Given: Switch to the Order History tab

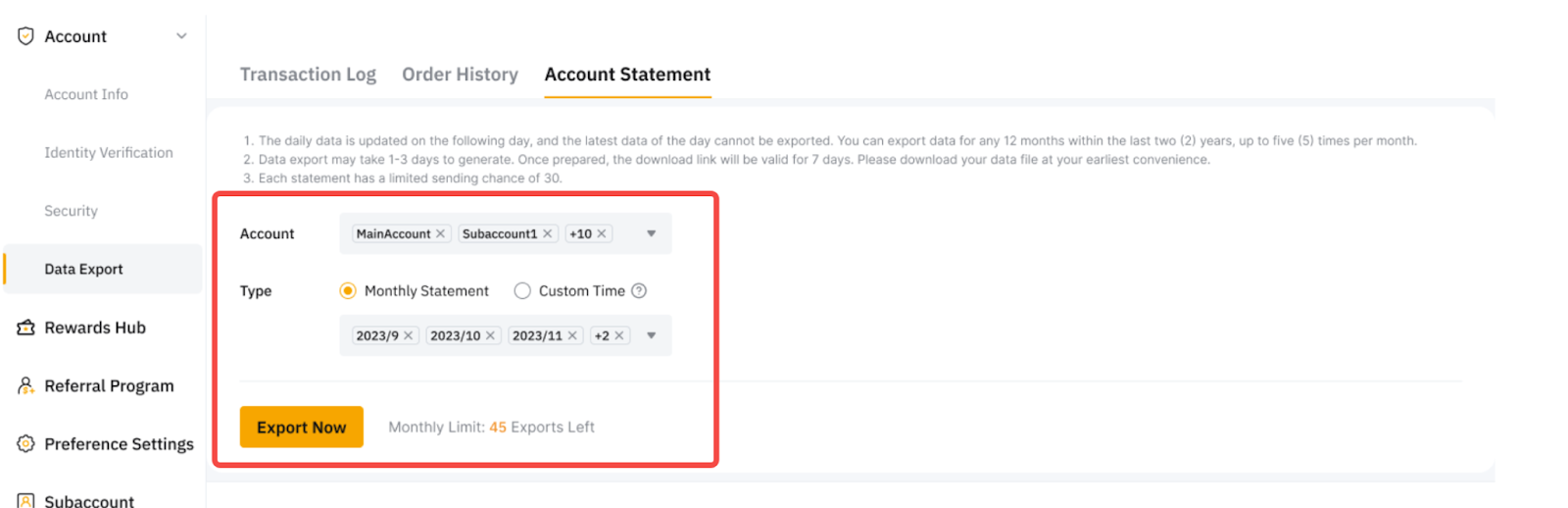Looking at the screenshot, I should [x=460, y=75].
